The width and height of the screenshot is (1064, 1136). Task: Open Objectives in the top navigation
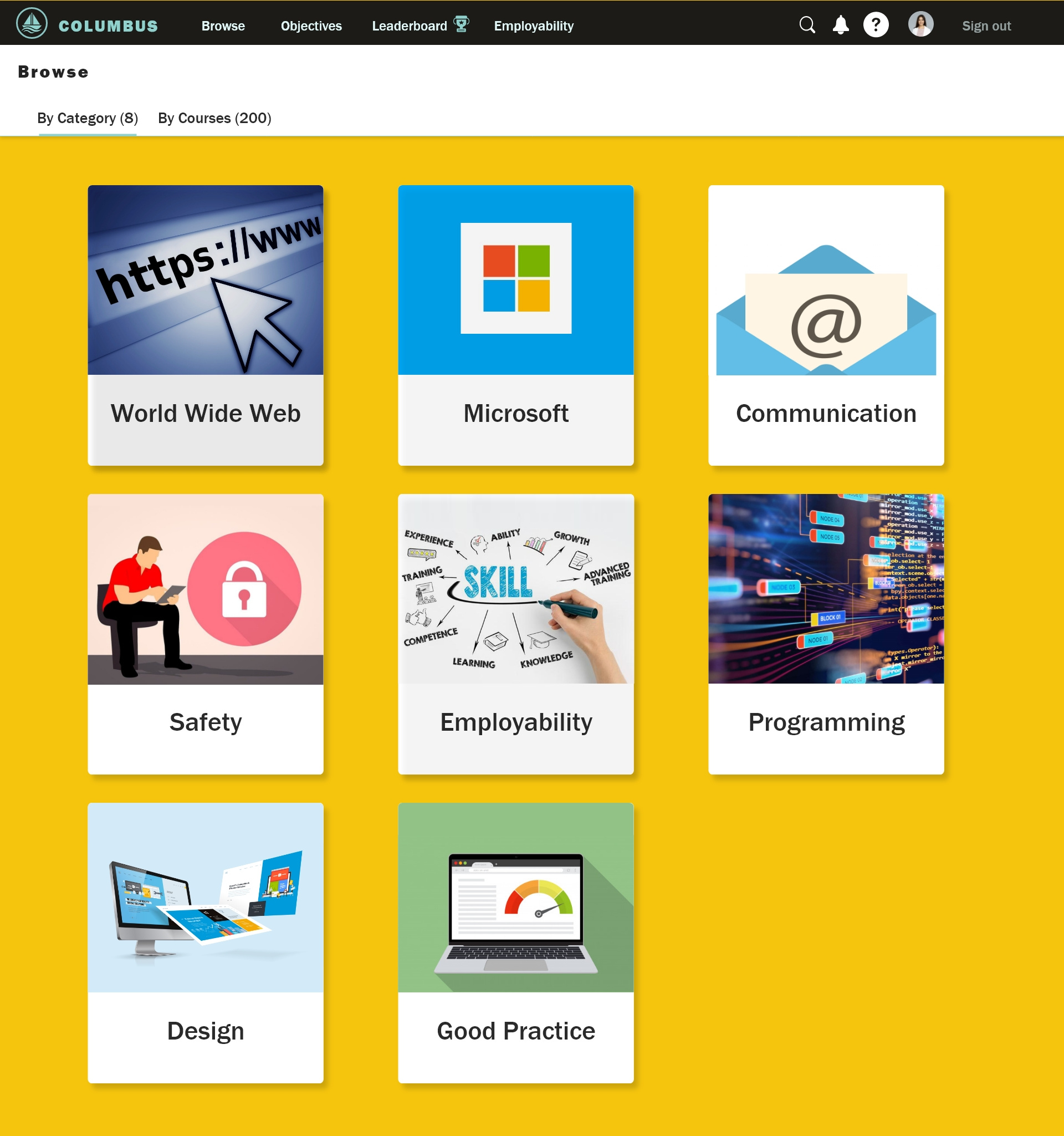pos(311,26)
